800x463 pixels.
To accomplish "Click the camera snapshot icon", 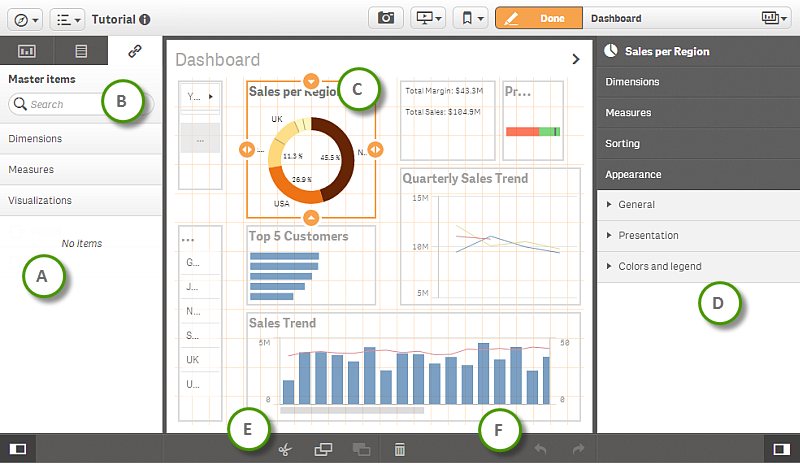I will [385, 18].
